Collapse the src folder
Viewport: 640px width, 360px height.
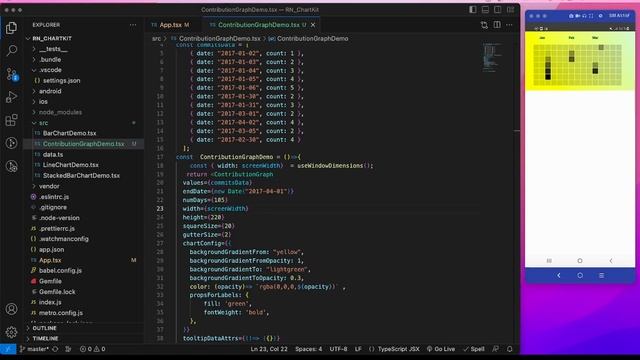click(x=43, y=123)
